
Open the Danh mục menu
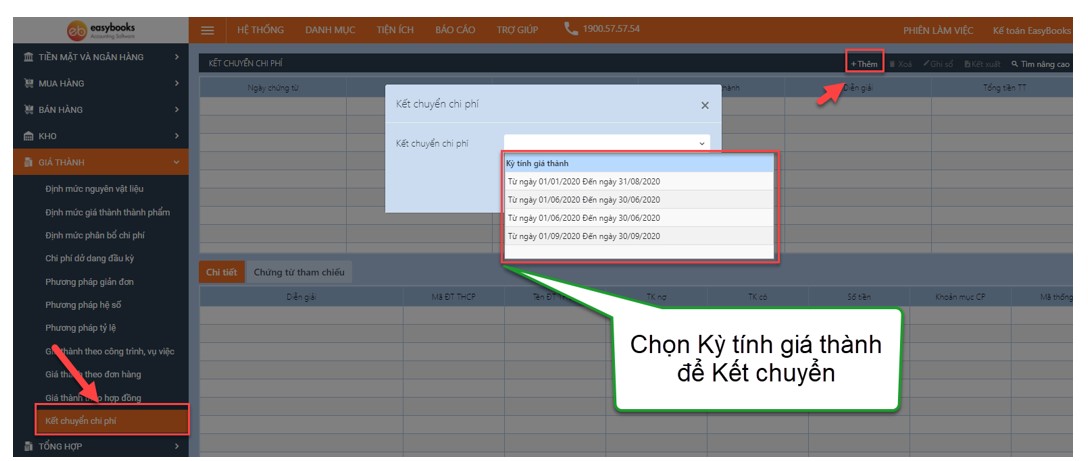[330, 30]
